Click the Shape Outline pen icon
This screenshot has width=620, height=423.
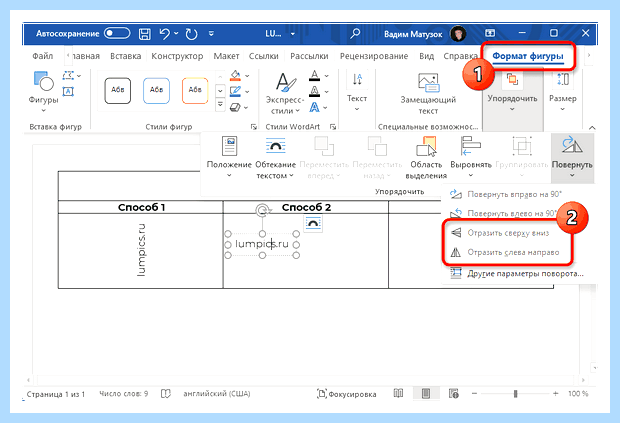coord(235,91)
